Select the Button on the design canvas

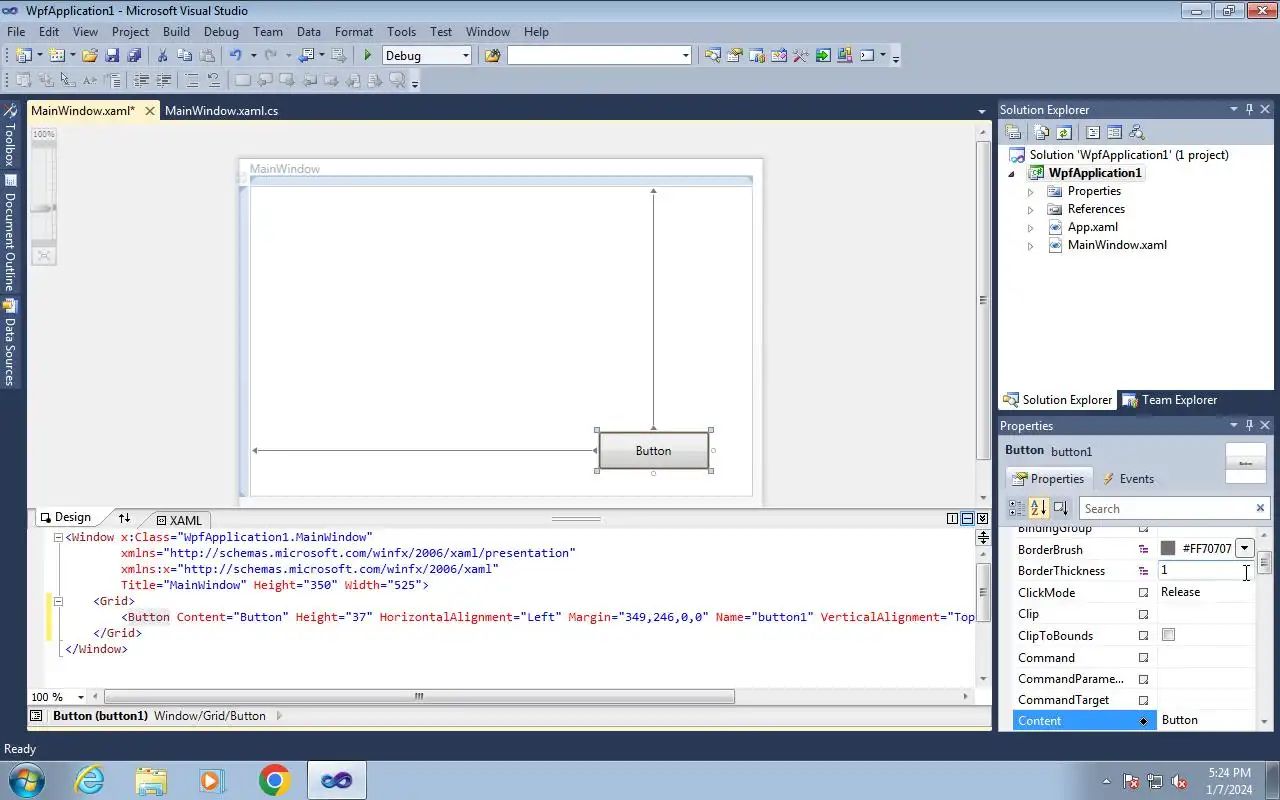(x=653, y=451)
